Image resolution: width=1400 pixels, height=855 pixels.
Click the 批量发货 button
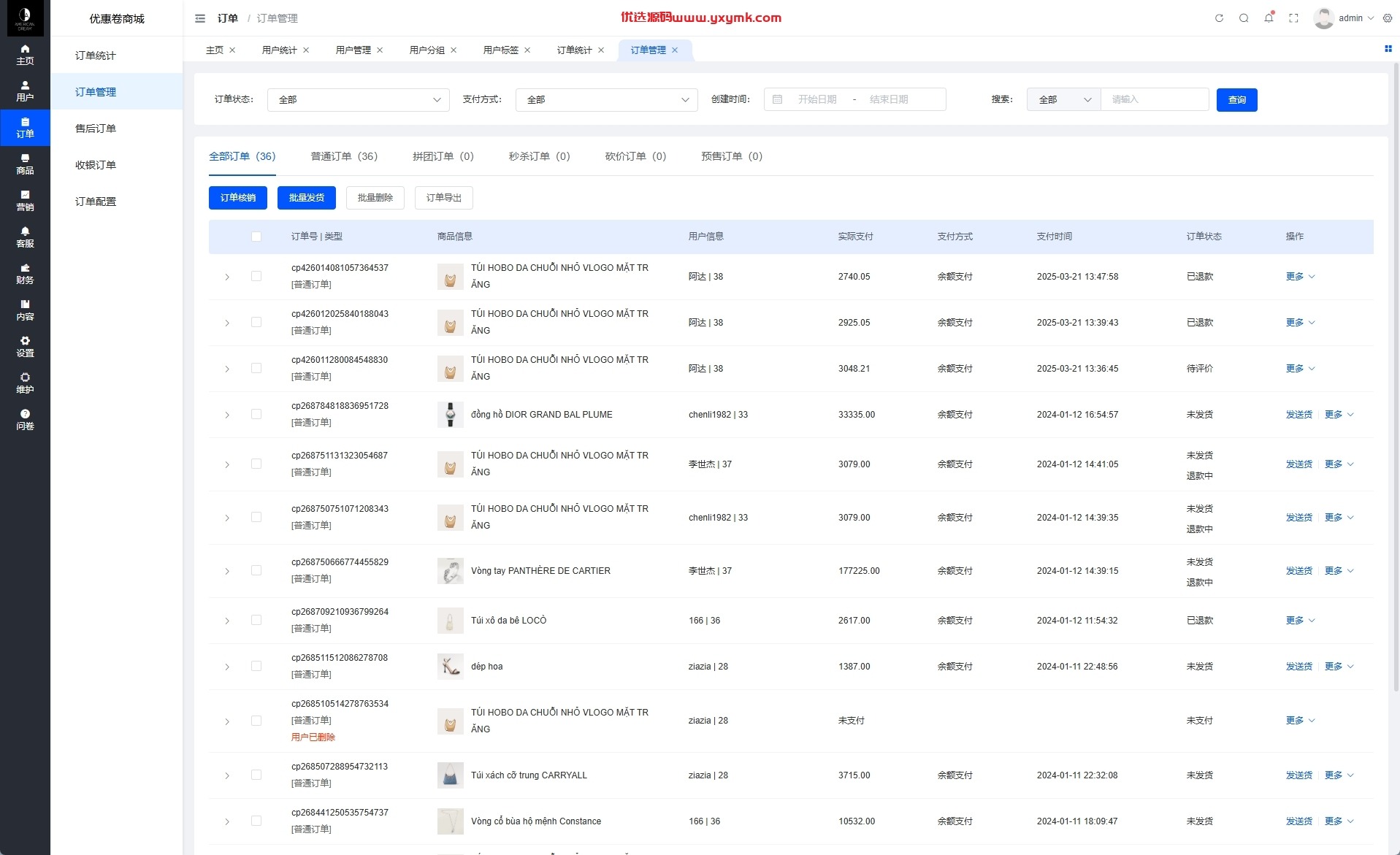coord(307,198)
